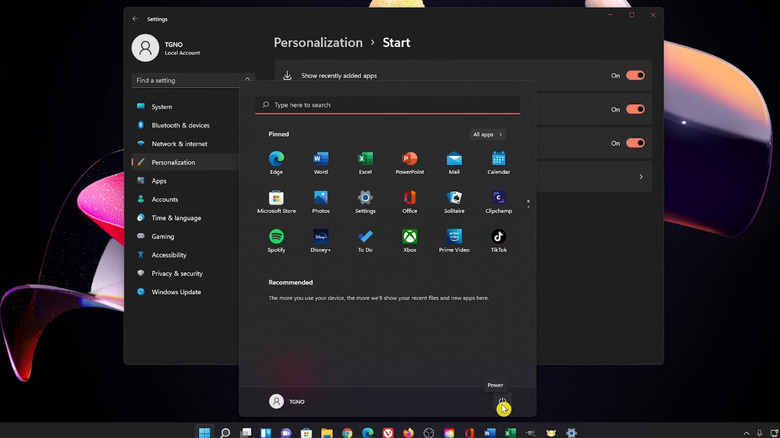Image resolution: width=780 pixels, height=438 pixels.
Task: Select Bluetooth & devices in the sidebar
Action: 180,125
